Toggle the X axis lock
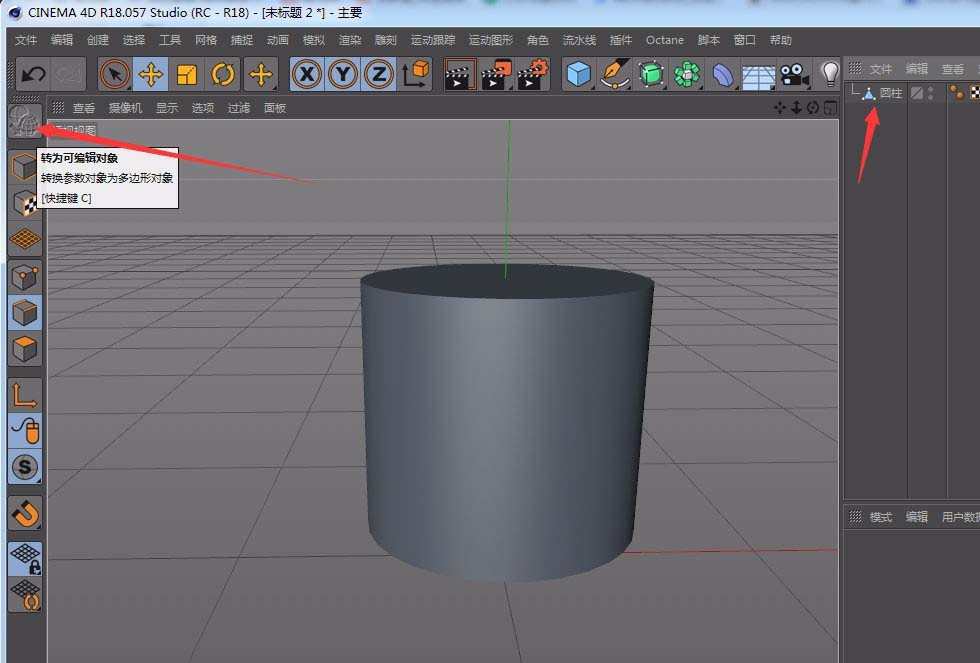 [307, 75]
